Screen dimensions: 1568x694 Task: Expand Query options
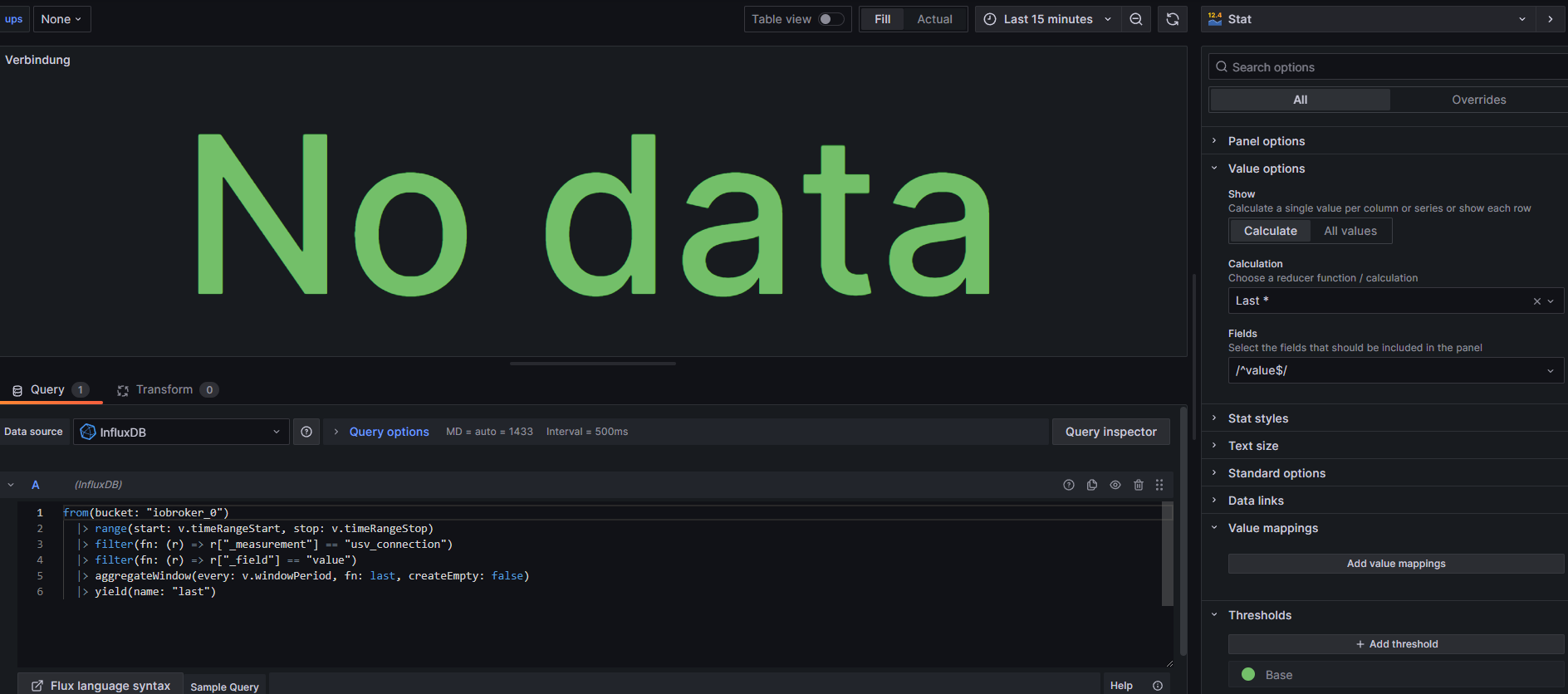[389, 432]
